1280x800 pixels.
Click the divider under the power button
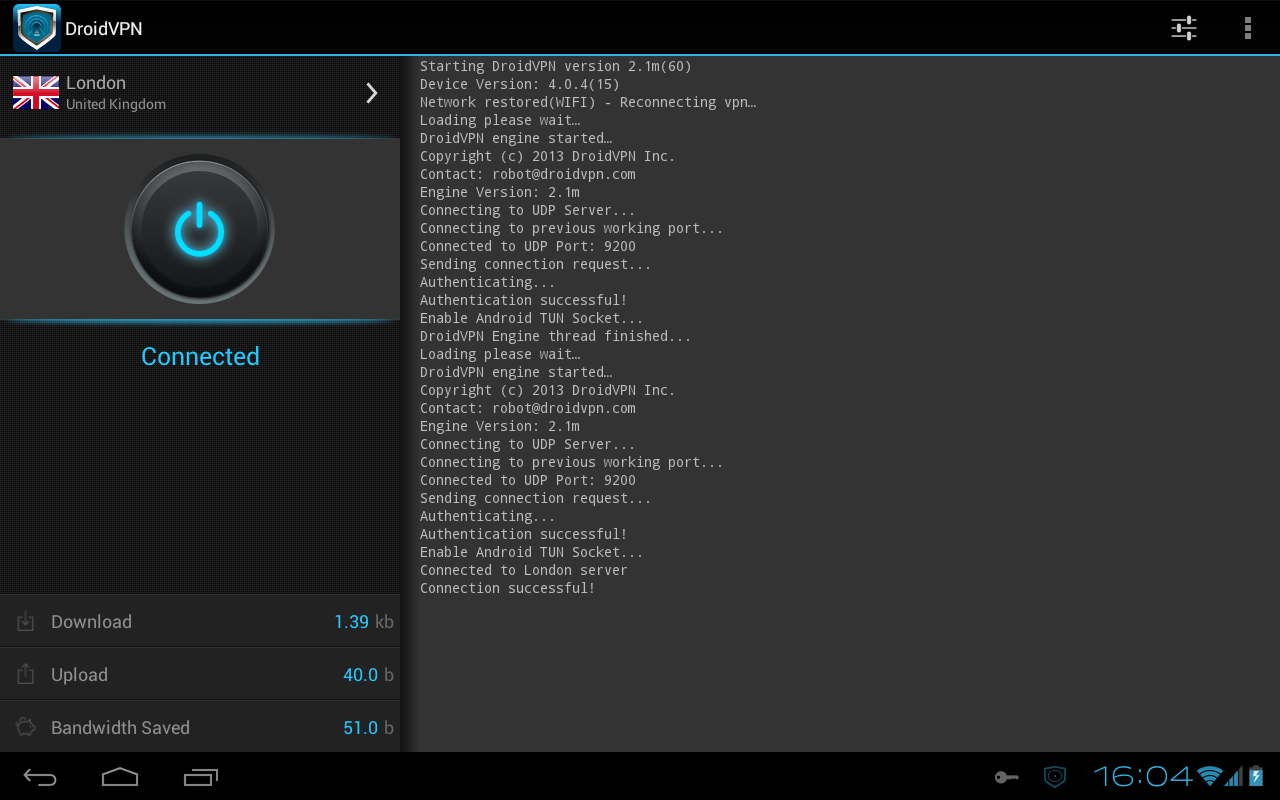[x=200, y=320]
